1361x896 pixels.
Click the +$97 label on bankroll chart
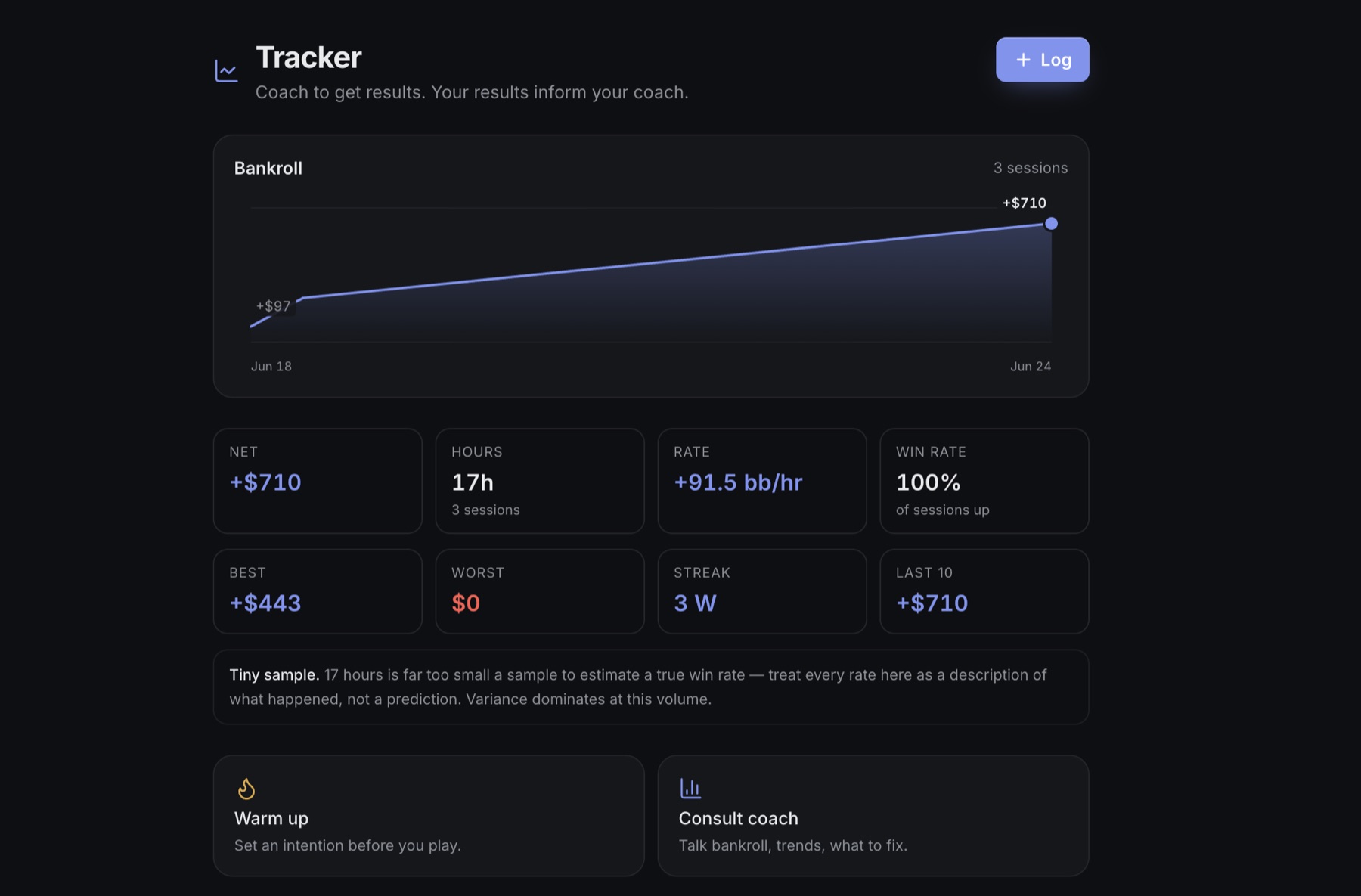(273, 306)
